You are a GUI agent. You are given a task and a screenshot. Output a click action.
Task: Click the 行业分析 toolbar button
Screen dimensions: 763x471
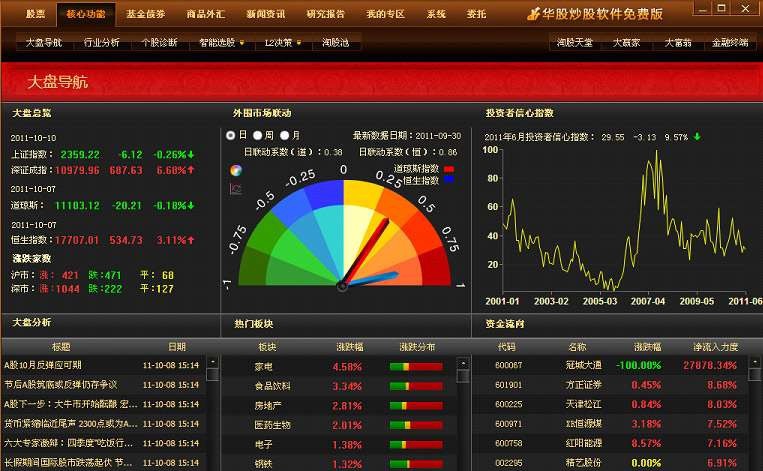coord(101,43)
